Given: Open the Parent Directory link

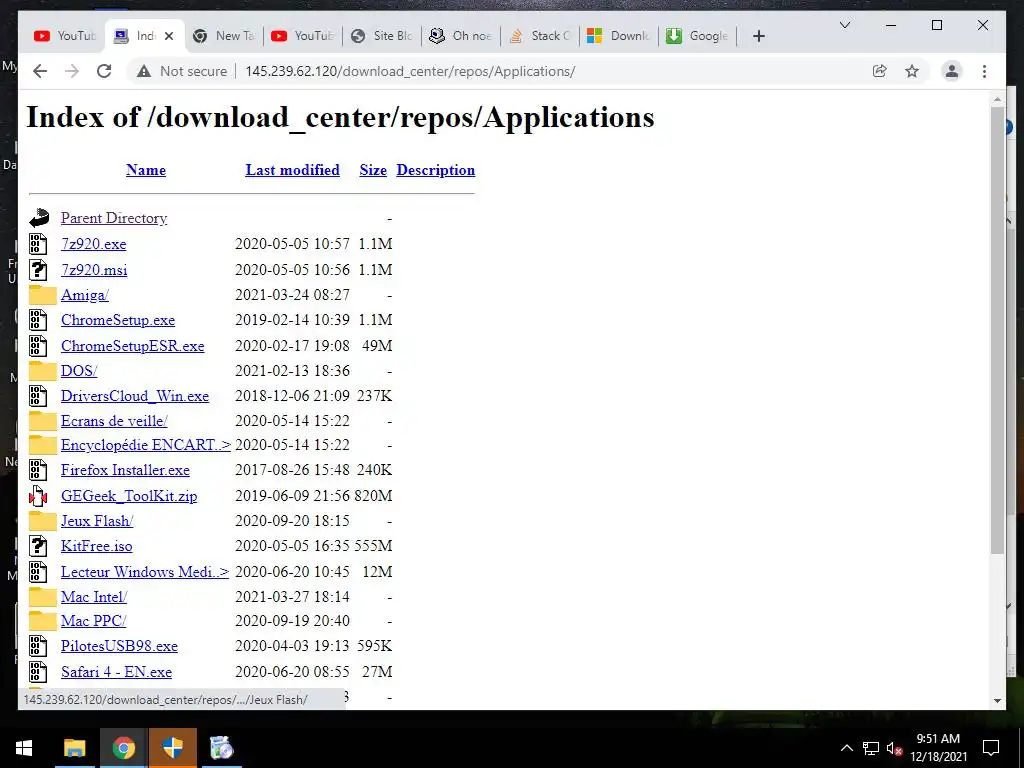Looking at the screenshot, I should (x=114, y=218).
